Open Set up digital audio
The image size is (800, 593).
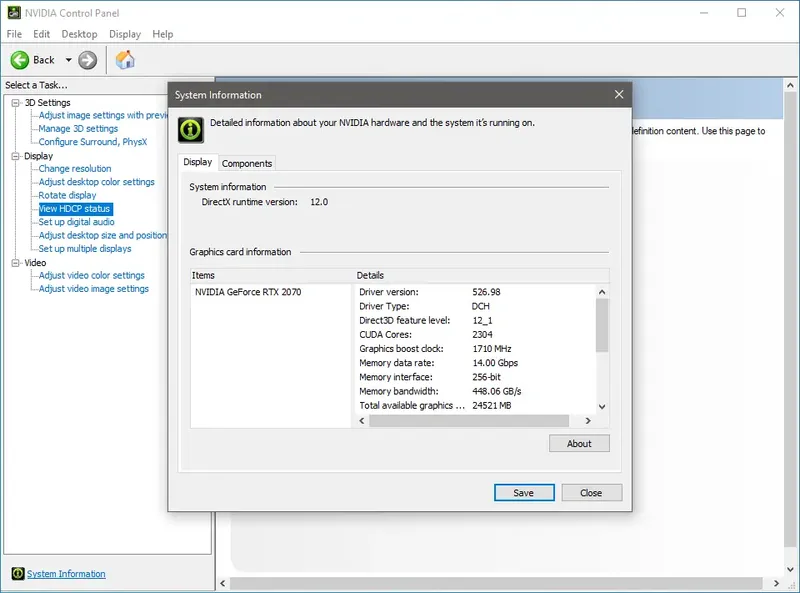pyautogui.click(x=77, y=222)
